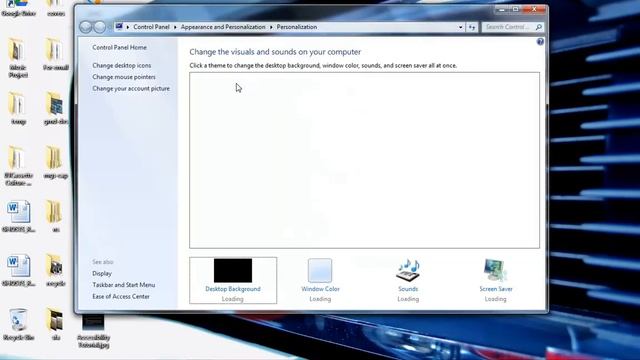Open the Desktop Background settings
The height and width of the screenshot is (360, 640).
click(x=233, y=280)
